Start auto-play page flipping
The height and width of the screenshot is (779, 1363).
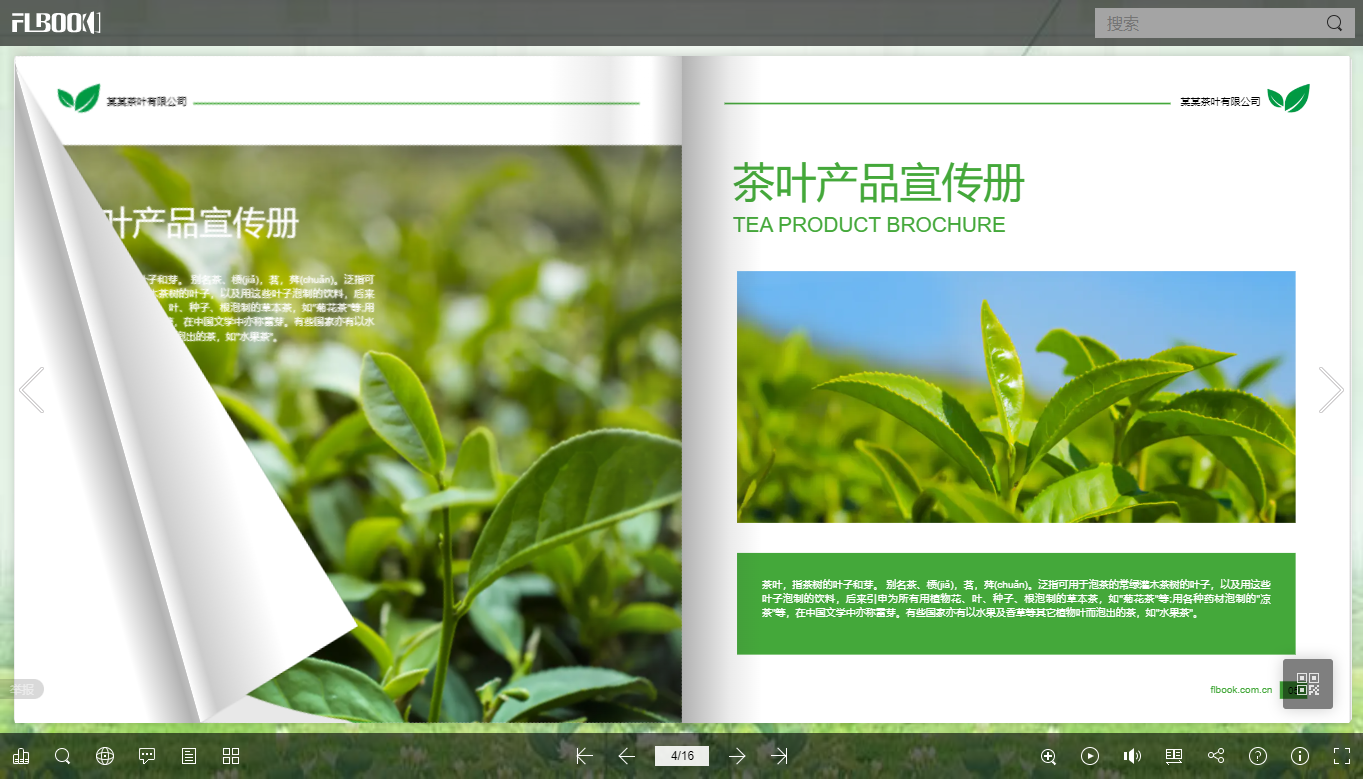pos(1090,756)
